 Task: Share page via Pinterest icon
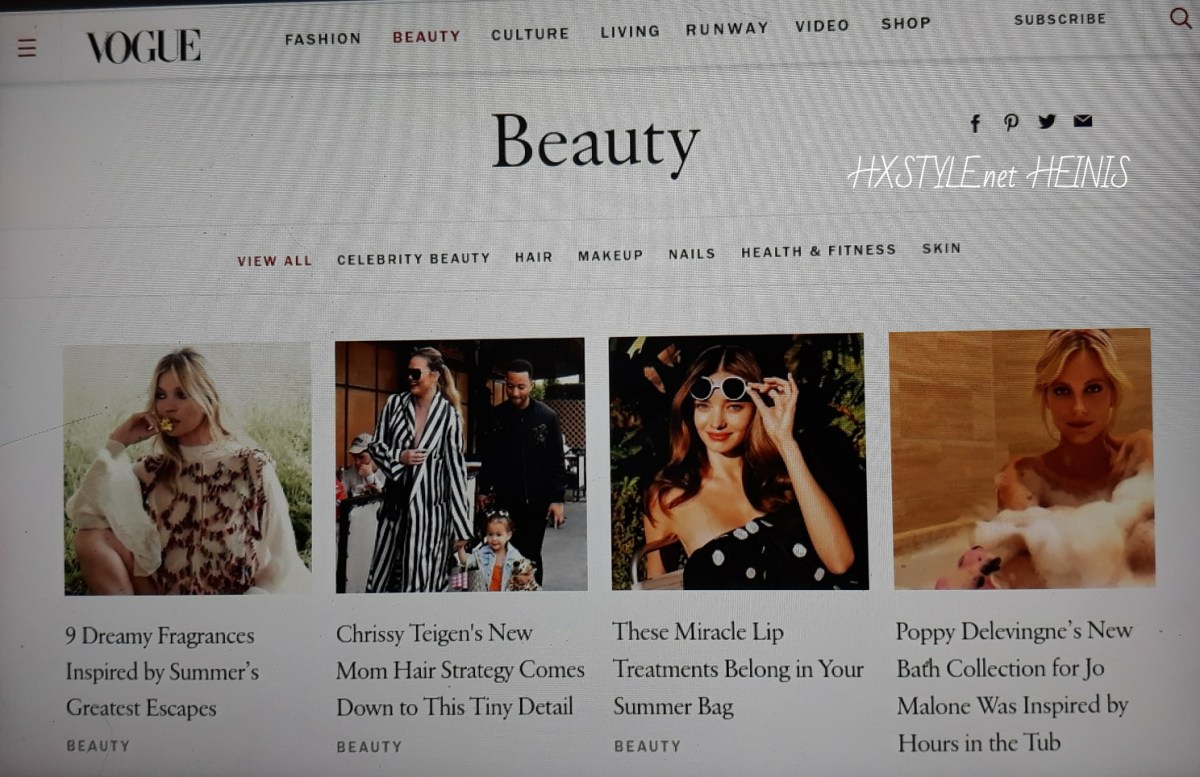[1011, 122]
